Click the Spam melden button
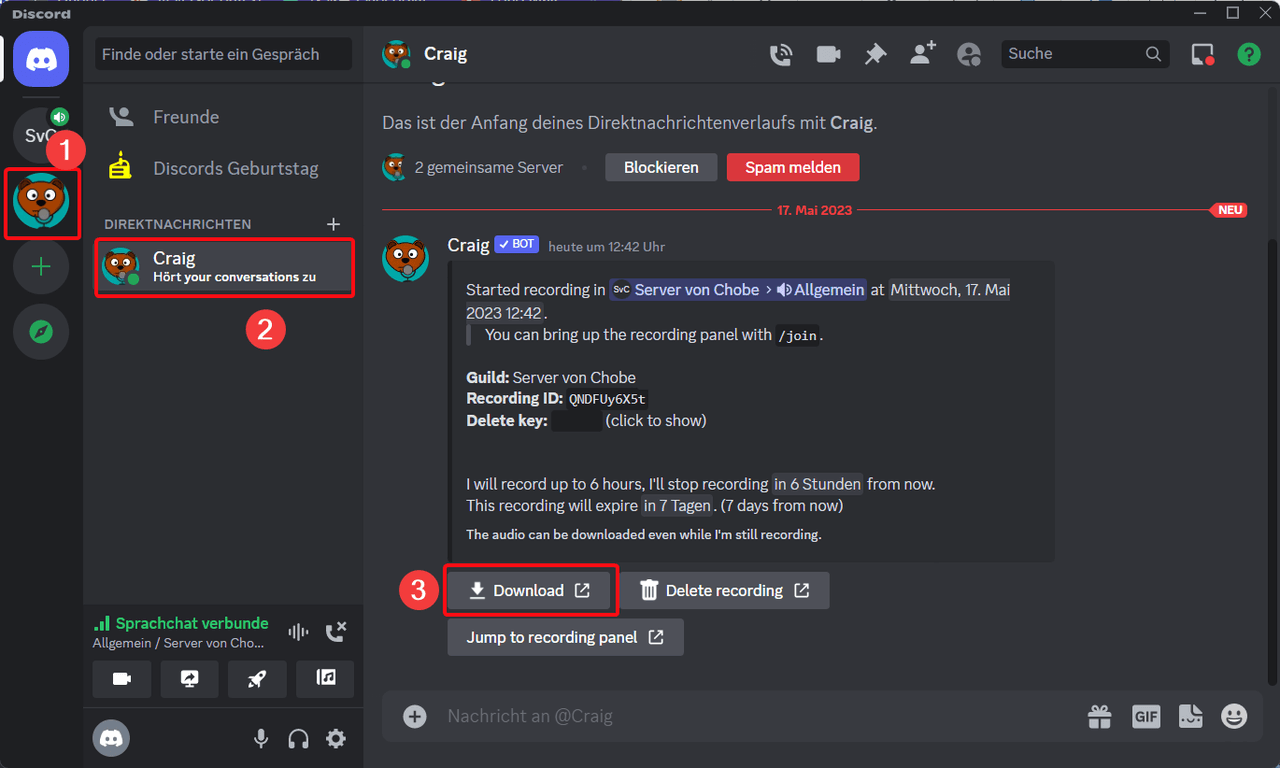Screen dimensions: 1280x768 793,167
